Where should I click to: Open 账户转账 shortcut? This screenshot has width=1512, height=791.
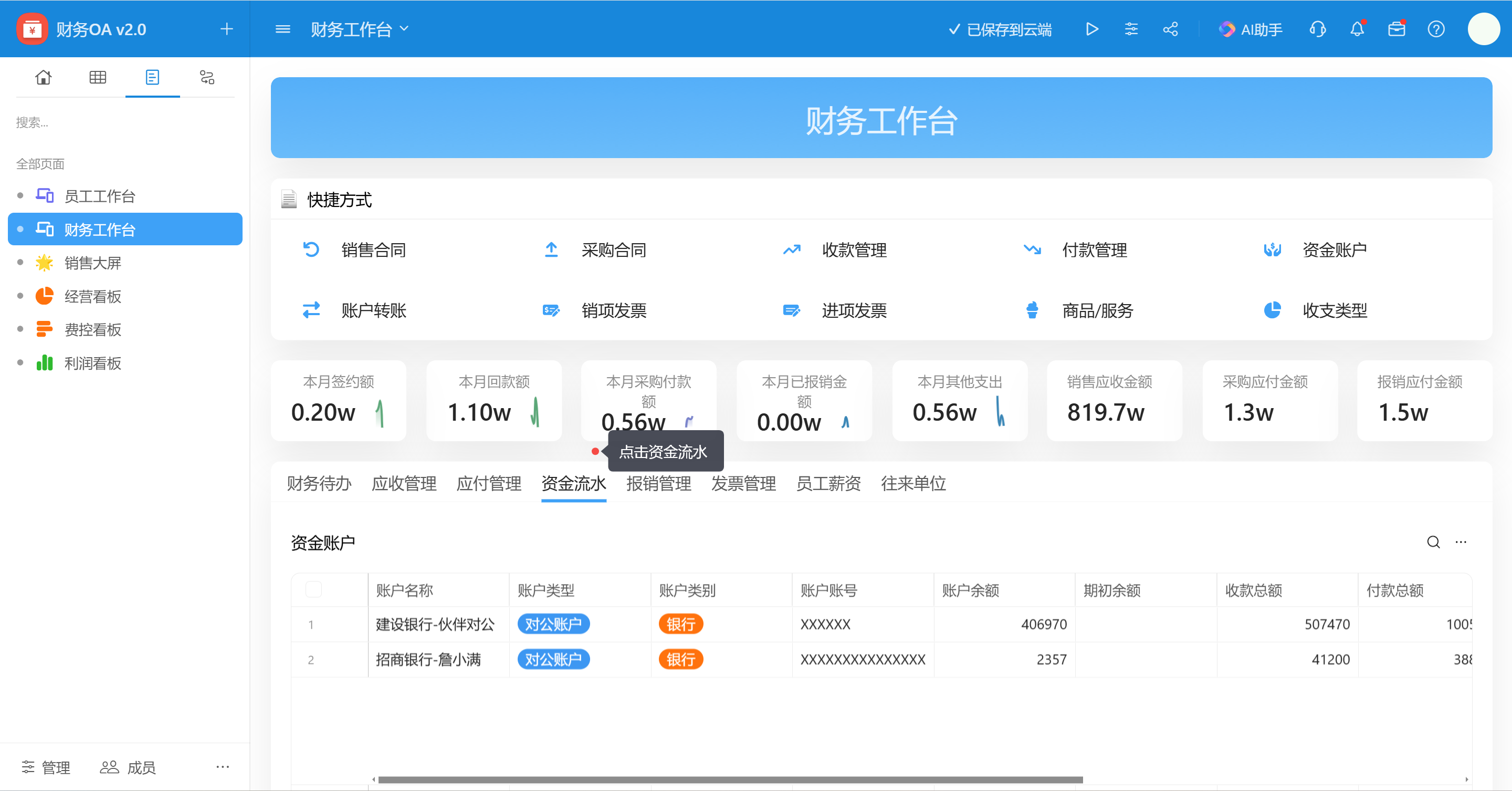point(354,310)
